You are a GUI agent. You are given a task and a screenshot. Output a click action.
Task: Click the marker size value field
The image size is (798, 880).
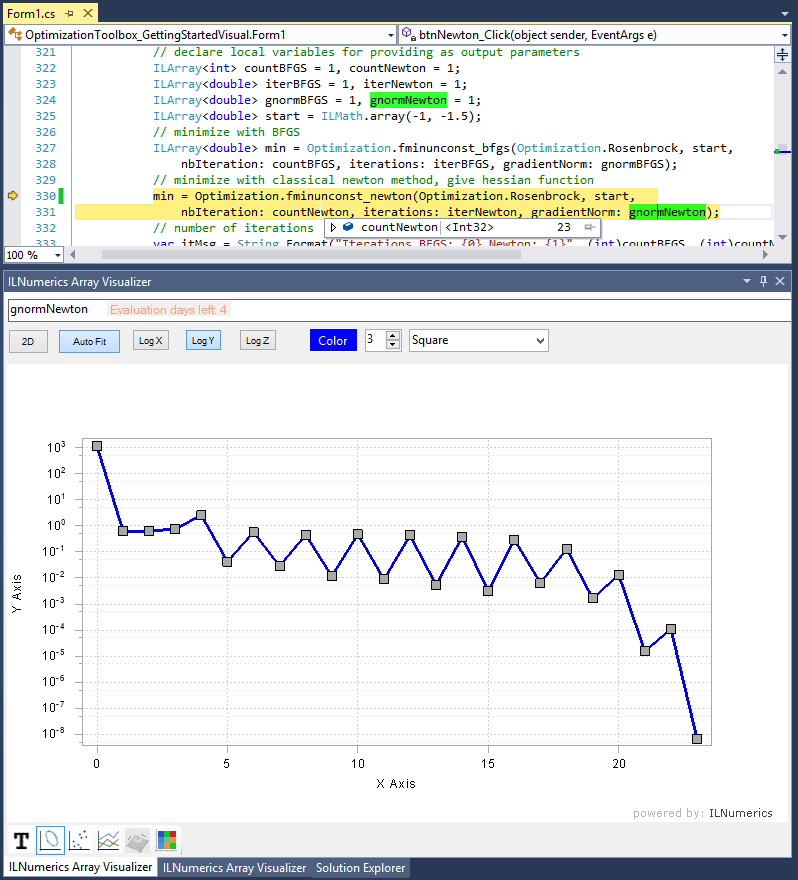[x=375, y=340]
